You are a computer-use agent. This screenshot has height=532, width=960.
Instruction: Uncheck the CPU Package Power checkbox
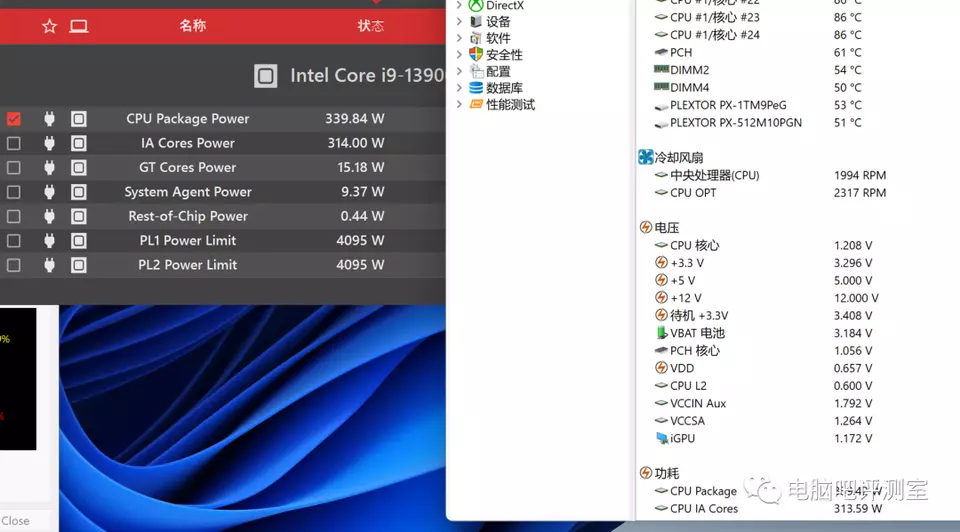[13, 119]
